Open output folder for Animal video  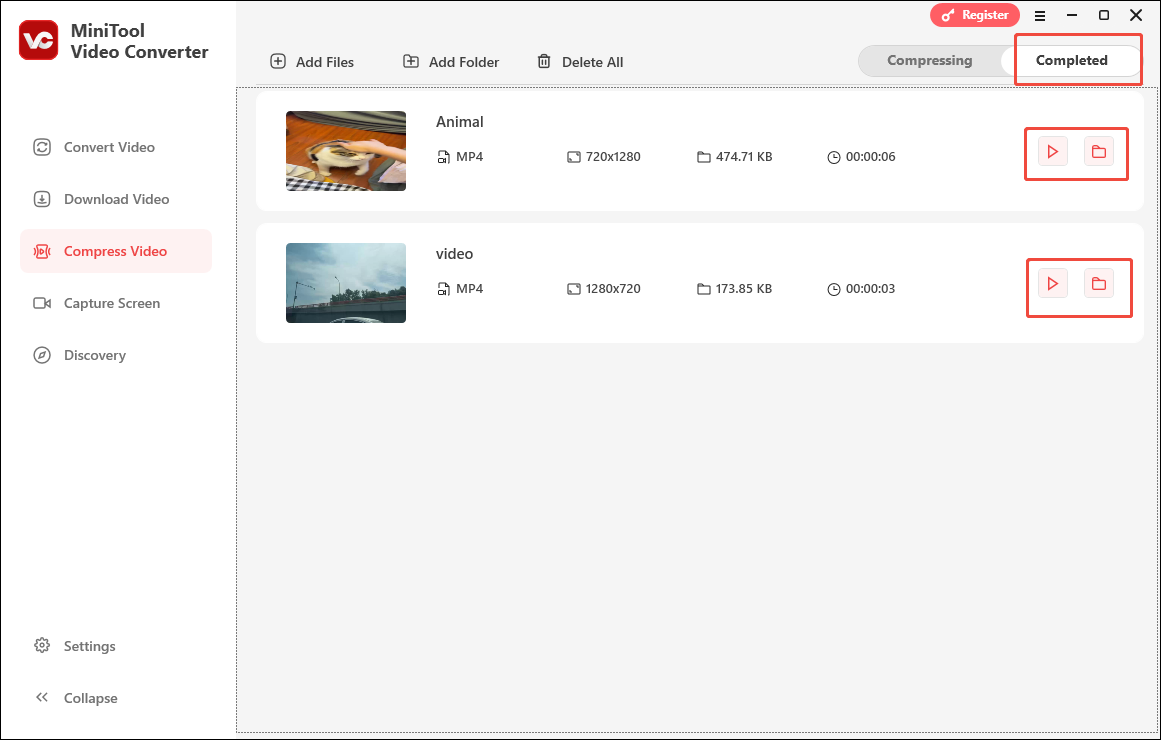coord(1099,152)
